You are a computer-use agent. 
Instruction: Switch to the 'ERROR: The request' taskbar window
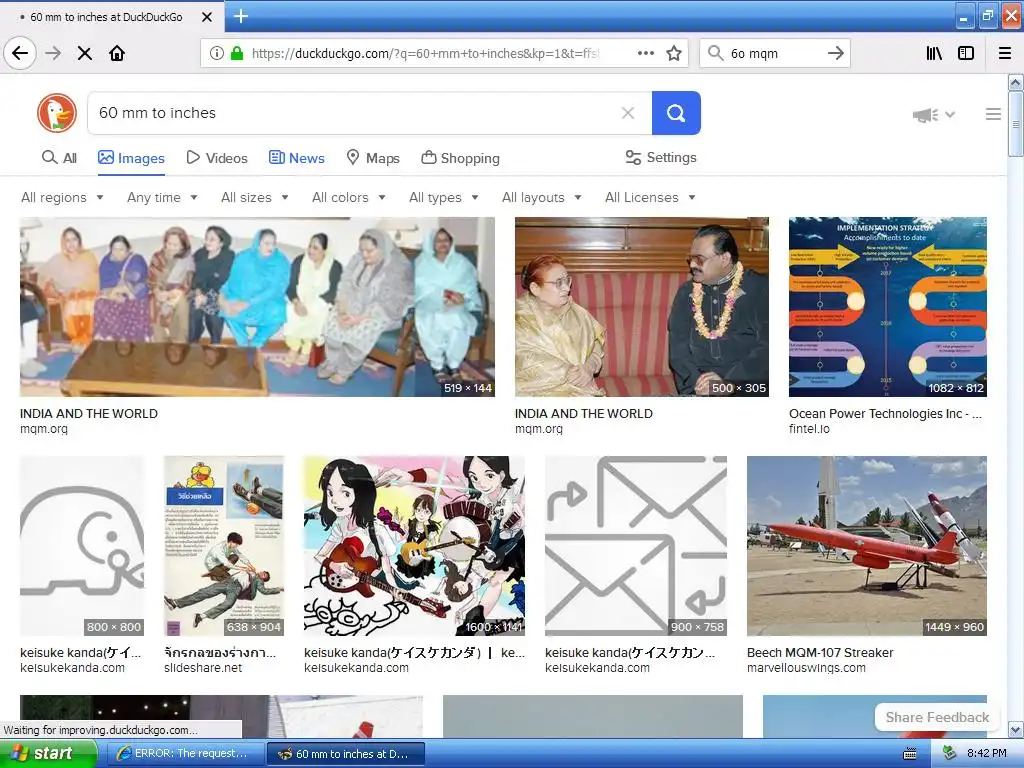click(x=185, y=753)
